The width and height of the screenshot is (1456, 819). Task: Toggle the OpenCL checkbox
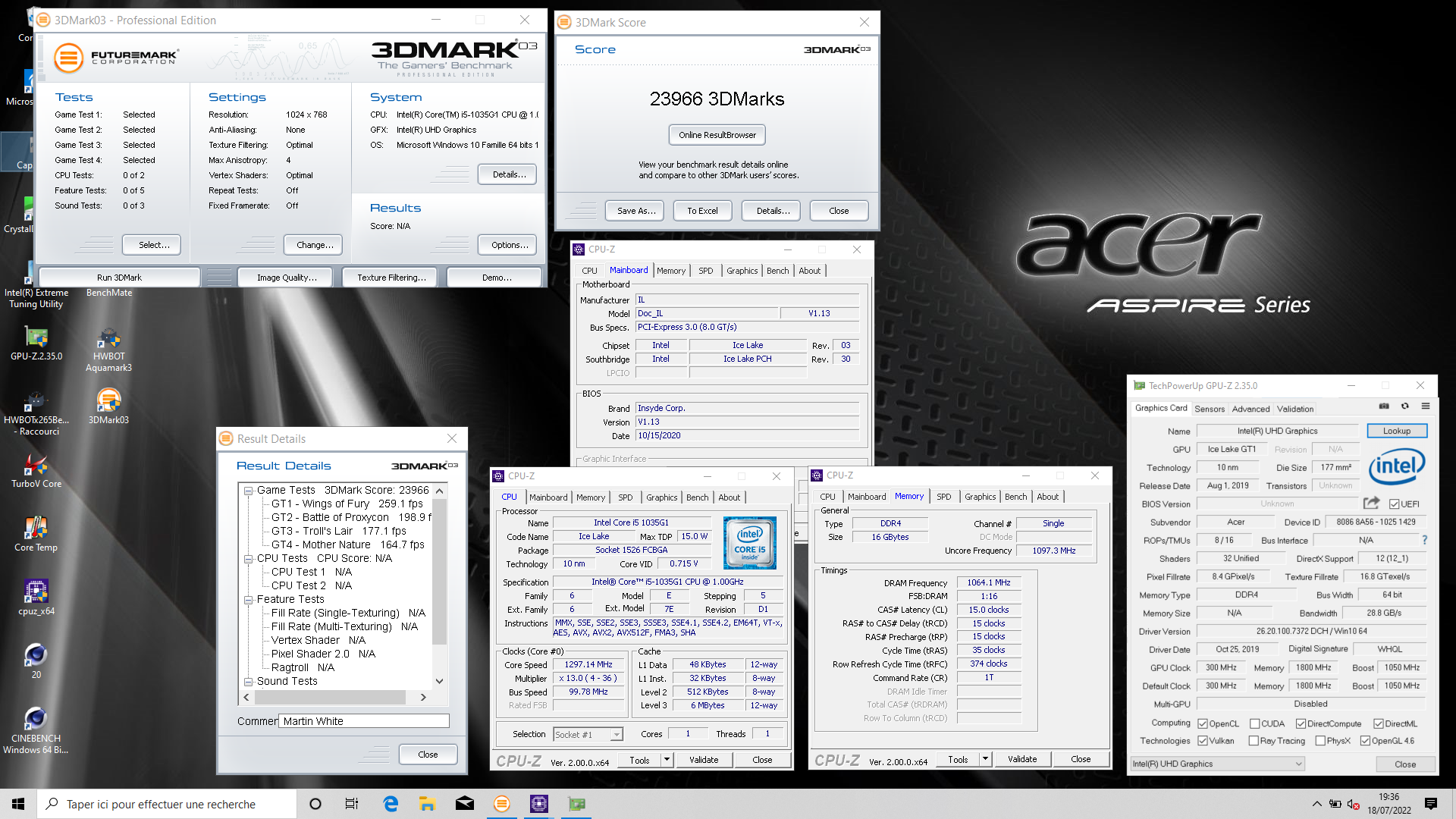pos(1202,723)
